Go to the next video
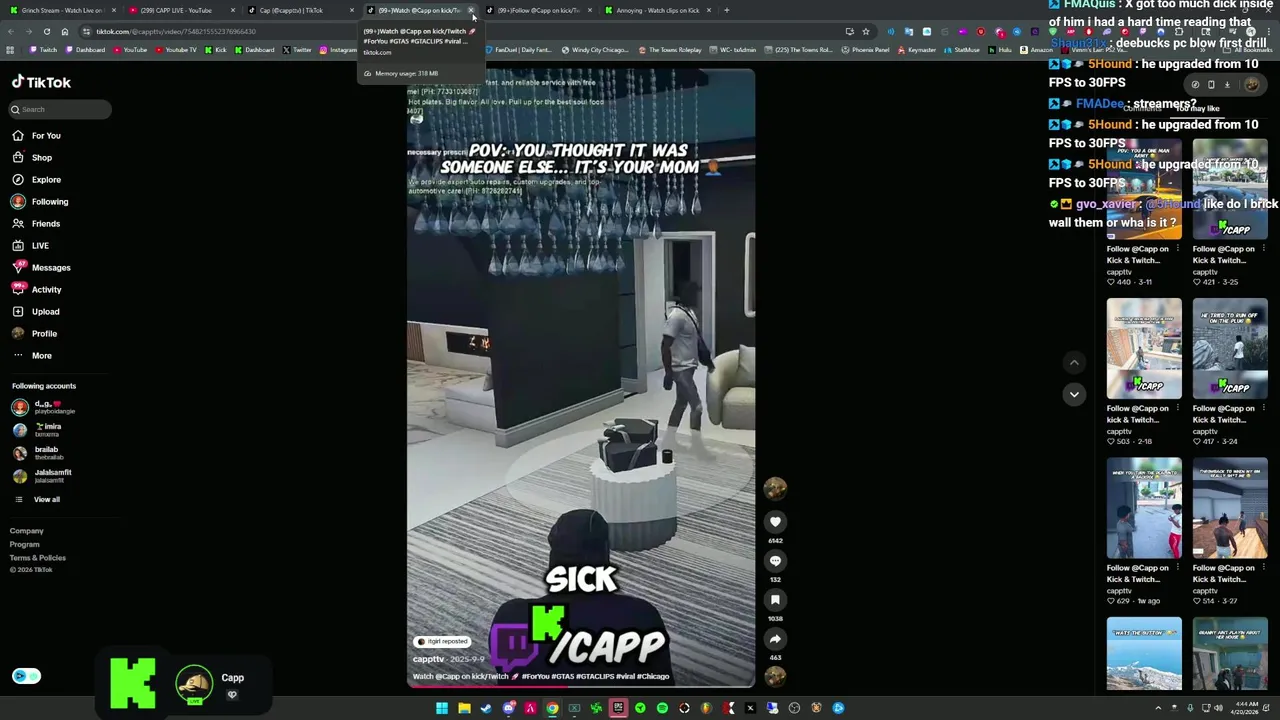Image resolution: width=1280 pixels, height=720 pixels. [x=1074, y=394]
